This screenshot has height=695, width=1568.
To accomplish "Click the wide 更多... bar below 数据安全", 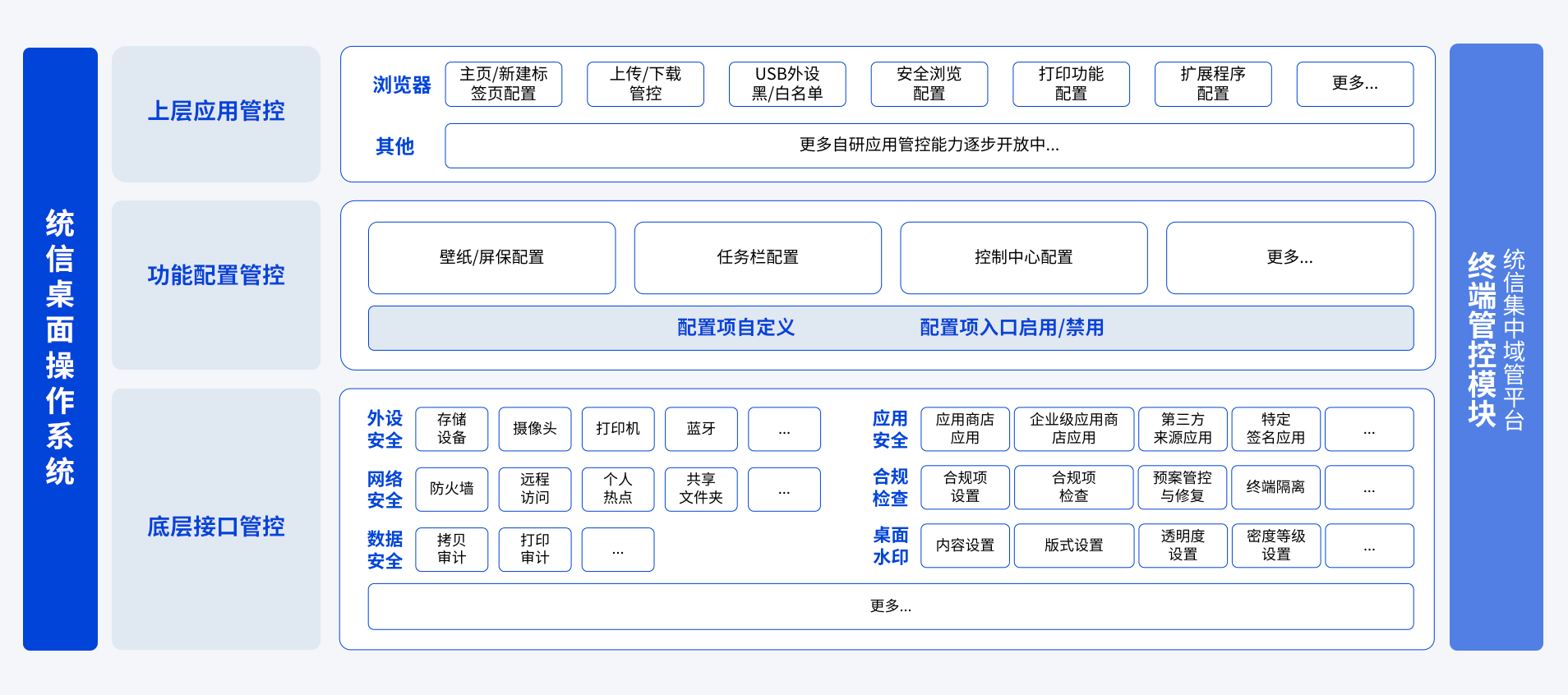I will [x=891, y=606].
